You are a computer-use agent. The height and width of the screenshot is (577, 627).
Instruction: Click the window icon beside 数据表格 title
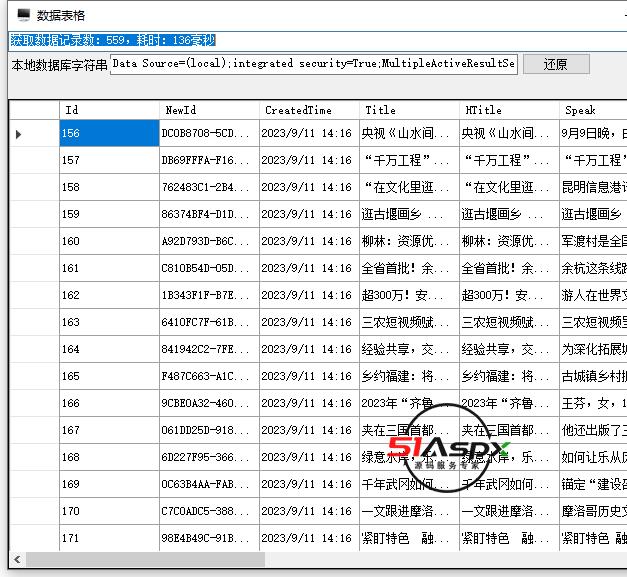pyautogui.click(x=24, y=15)
